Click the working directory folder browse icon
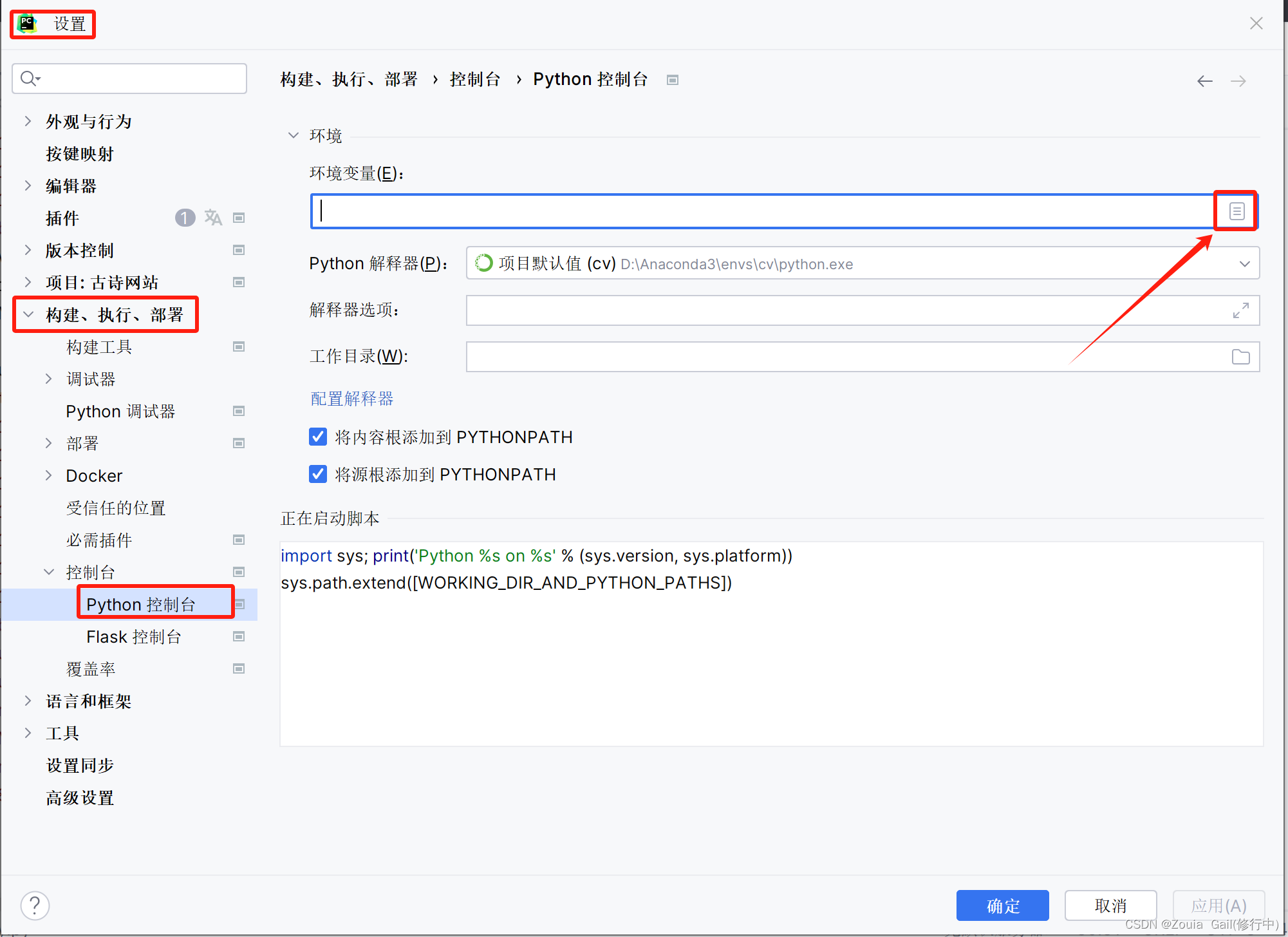 pyautogui.click(x=1240, y=357)
